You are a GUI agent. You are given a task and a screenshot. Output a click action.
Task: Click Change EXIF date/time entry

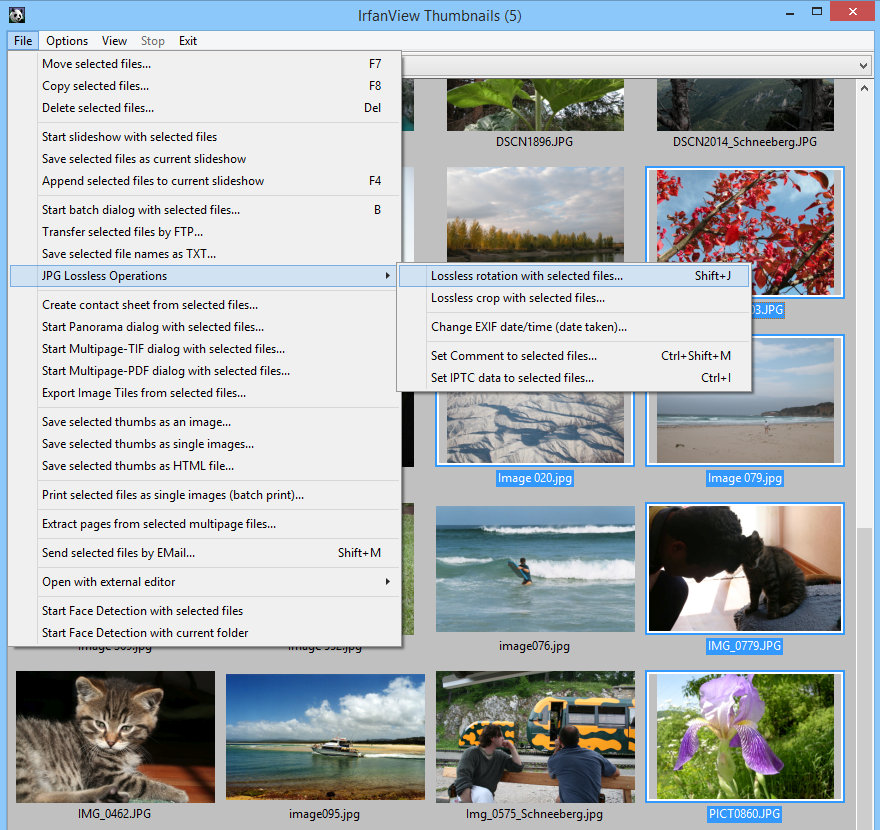528,327
